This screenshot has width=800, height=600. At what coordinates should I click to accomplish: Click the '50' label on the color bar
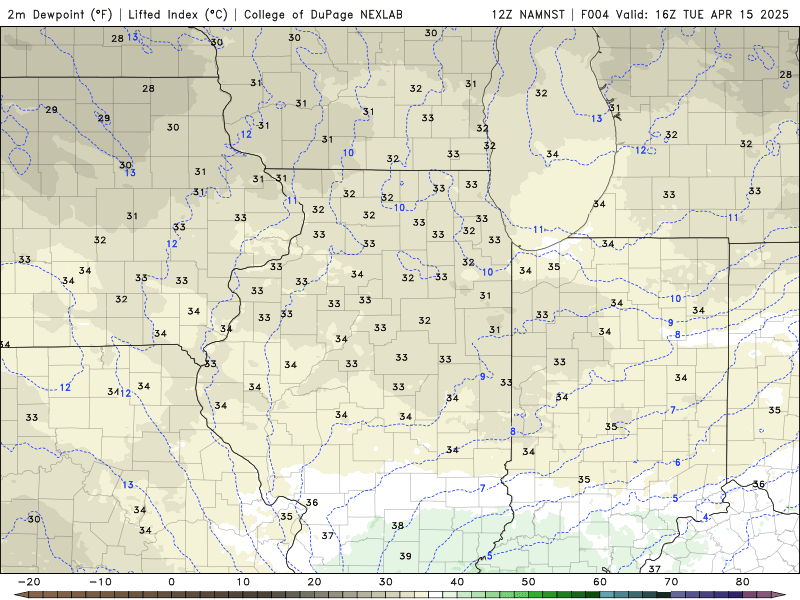[529, 582]
